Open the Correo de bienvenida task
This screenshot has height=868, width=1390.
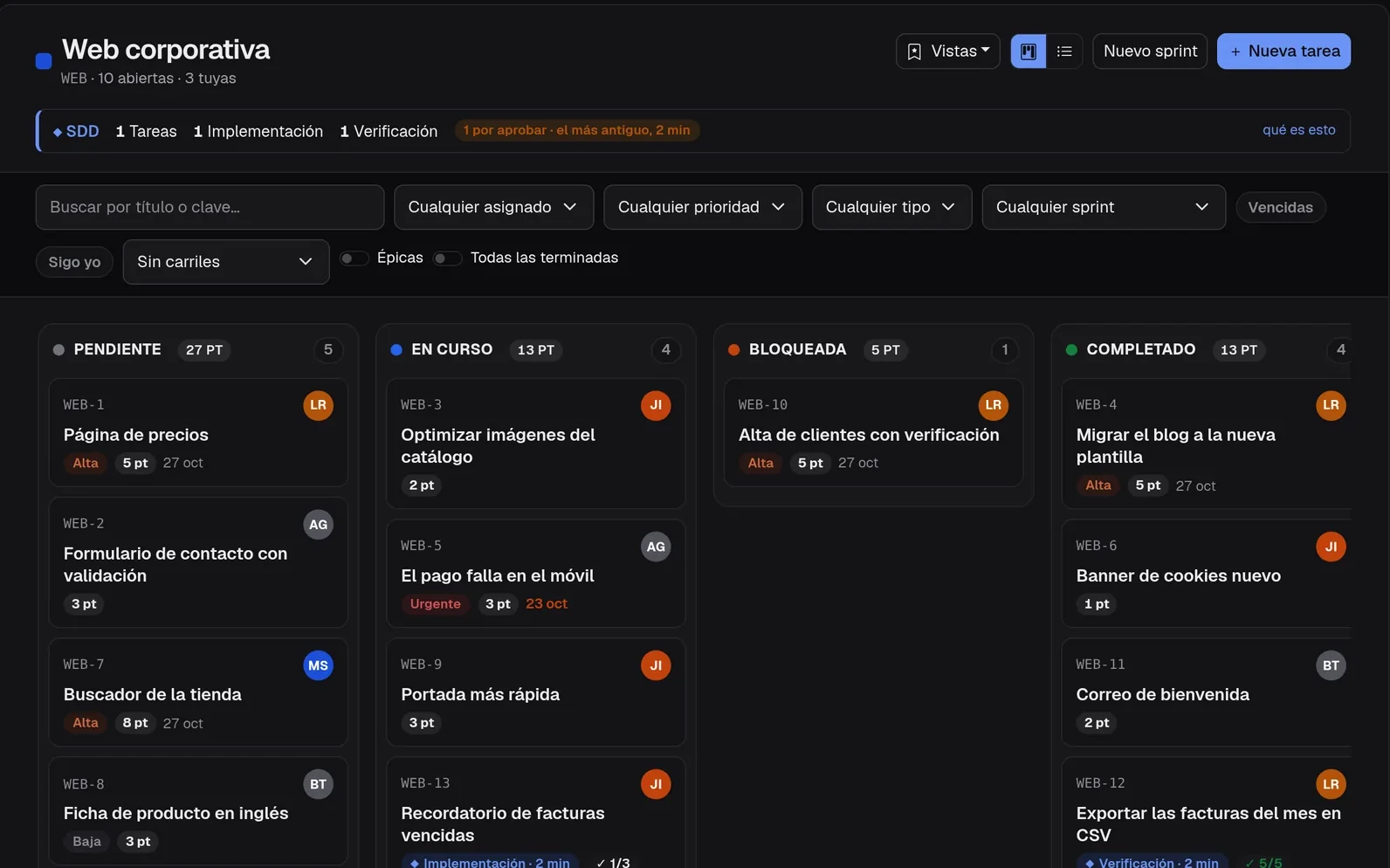(x=1162, y=695)
